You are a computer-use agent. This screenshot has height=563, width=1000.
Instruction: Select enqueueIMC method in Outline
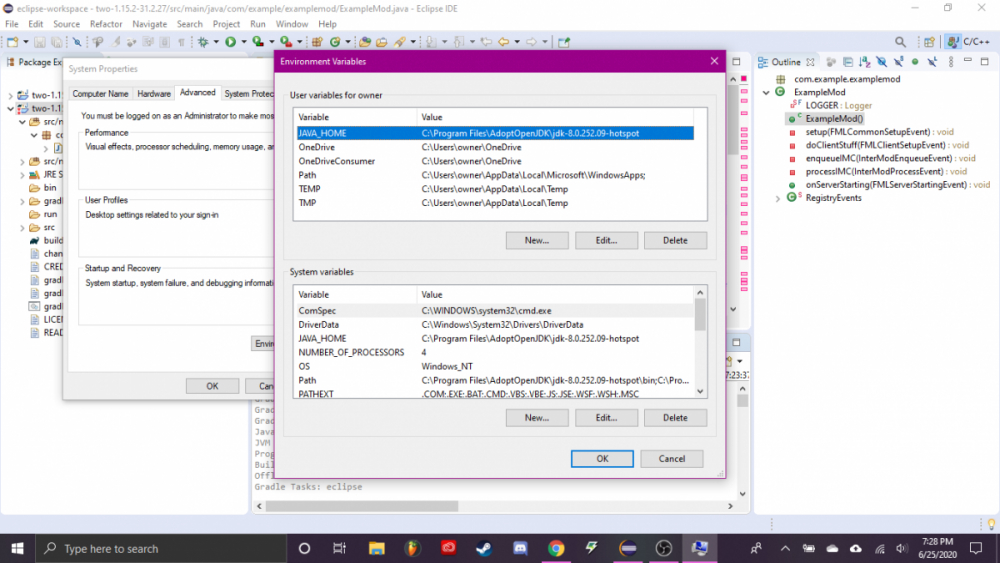click(890, 158)
